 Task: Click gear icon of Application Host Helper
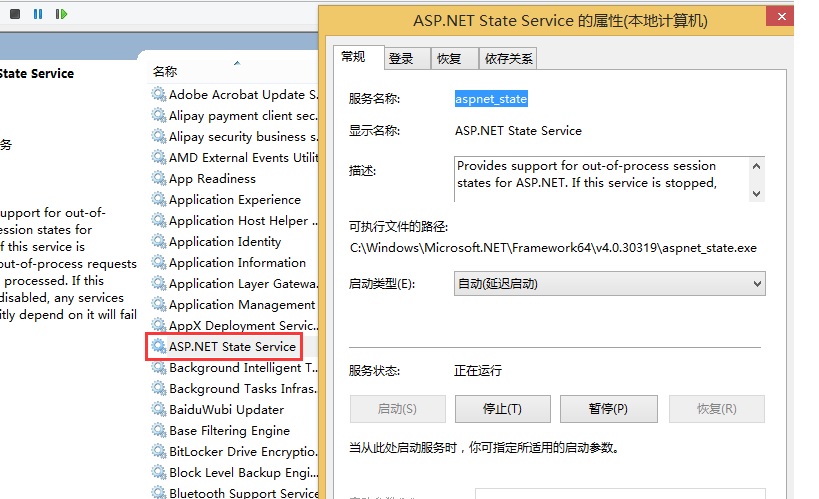pos(159,221)
